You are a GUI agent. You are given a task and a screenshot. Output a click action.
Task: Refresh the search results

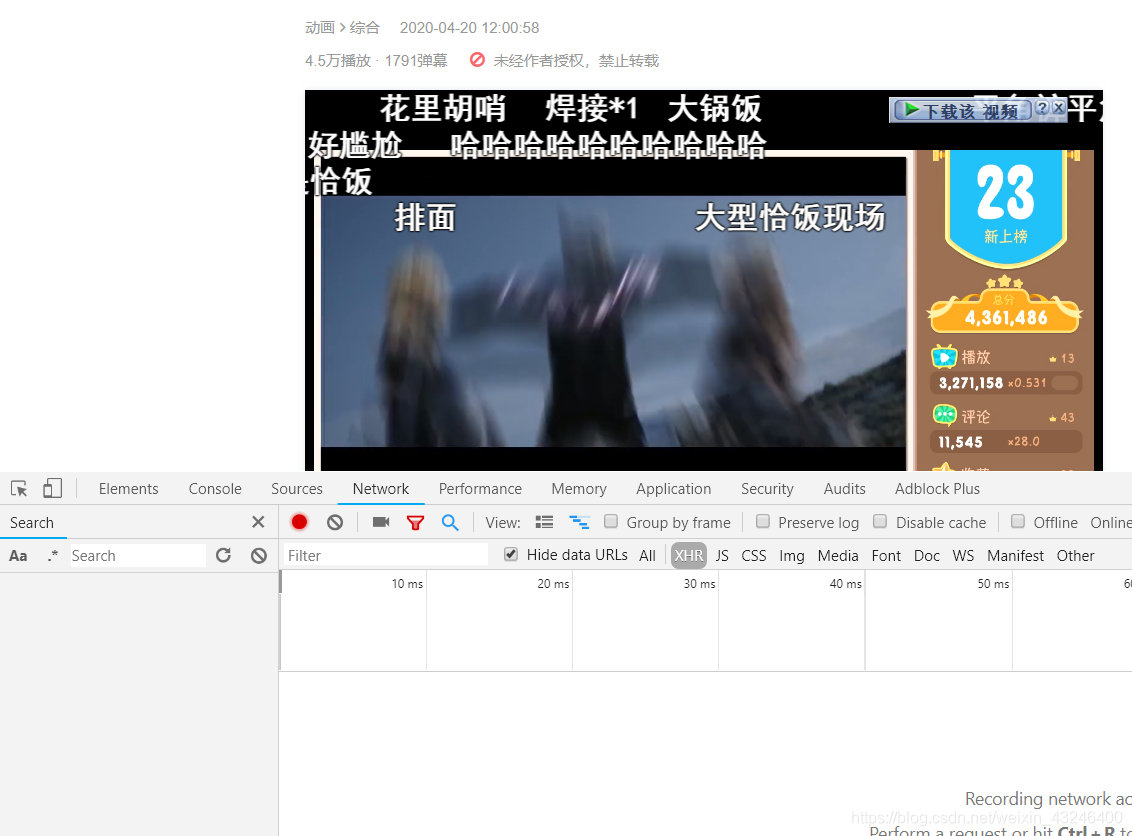coord(223,555)
